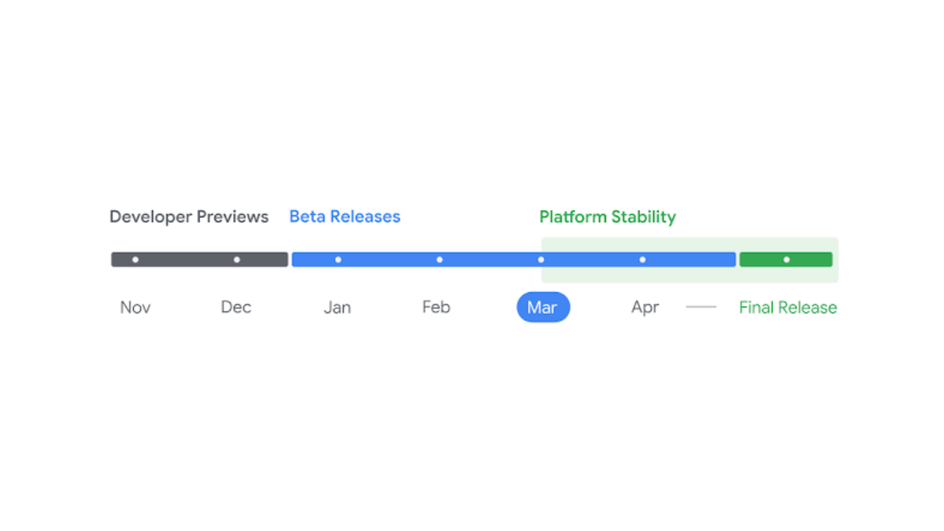The width and height of the screenshot is (944, 531).
Task: Click the Feb month label
Action: point(436,307)
